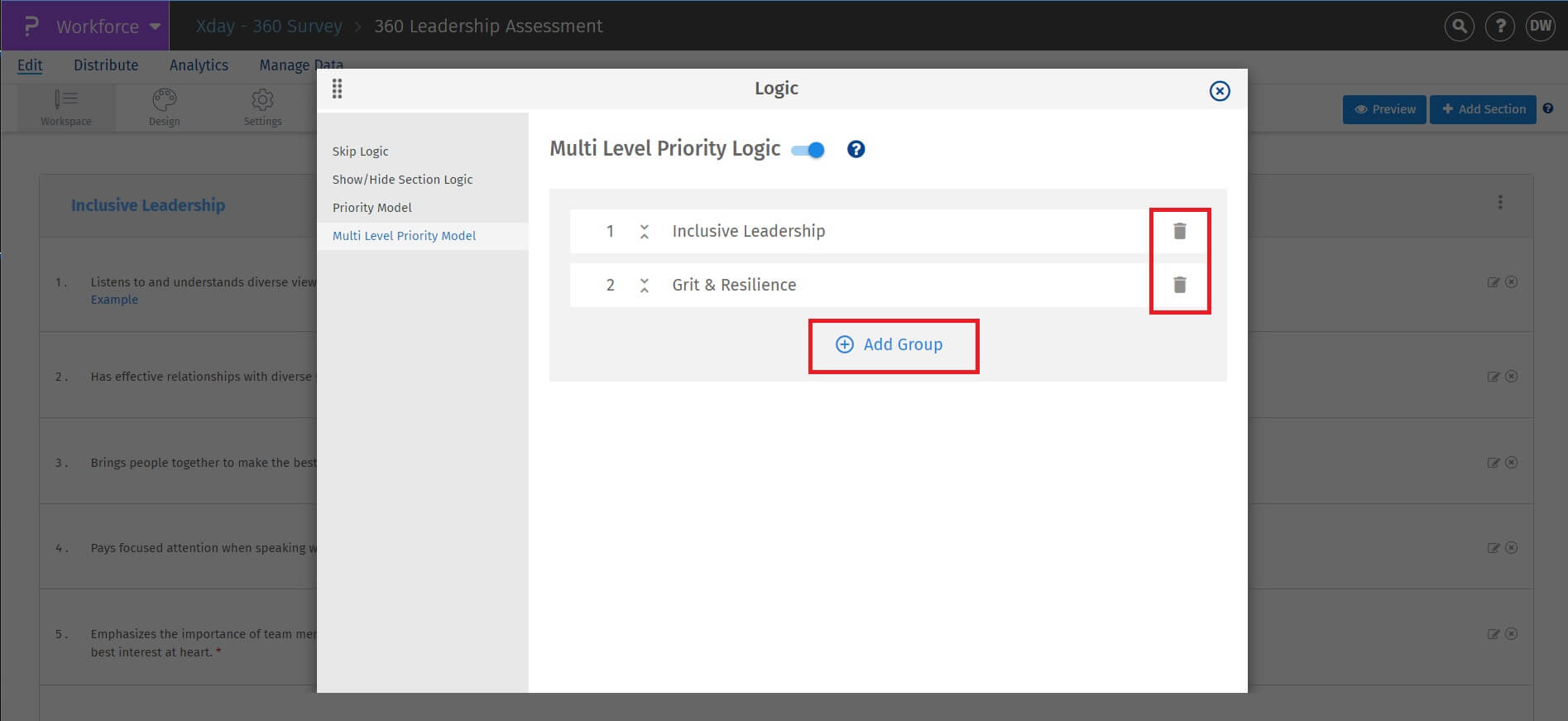The image size is (1568, 721).
Task: Open the Design palette tool
Action: coord(164,108)
